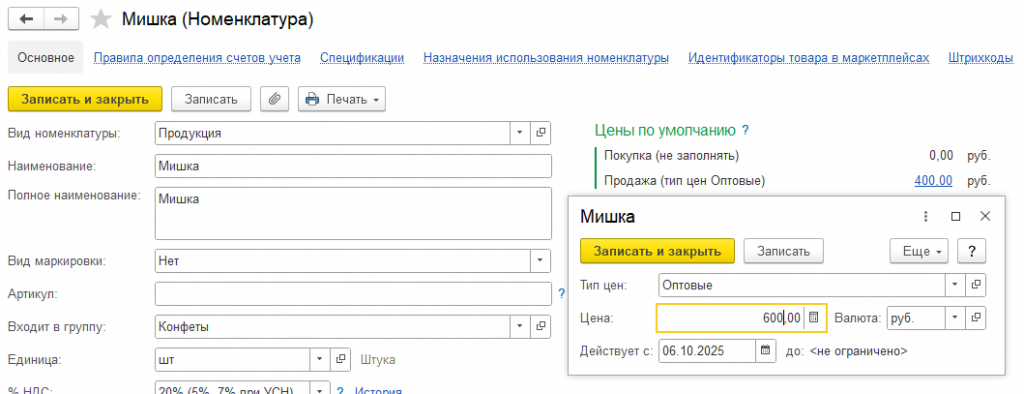Expand Единица dropdown

(319, 359)
